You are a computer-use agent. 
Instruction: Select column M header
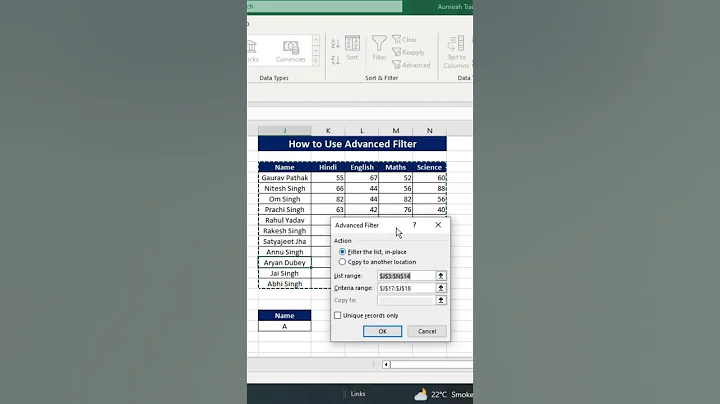pyautogui.click(x=396, y=131)
